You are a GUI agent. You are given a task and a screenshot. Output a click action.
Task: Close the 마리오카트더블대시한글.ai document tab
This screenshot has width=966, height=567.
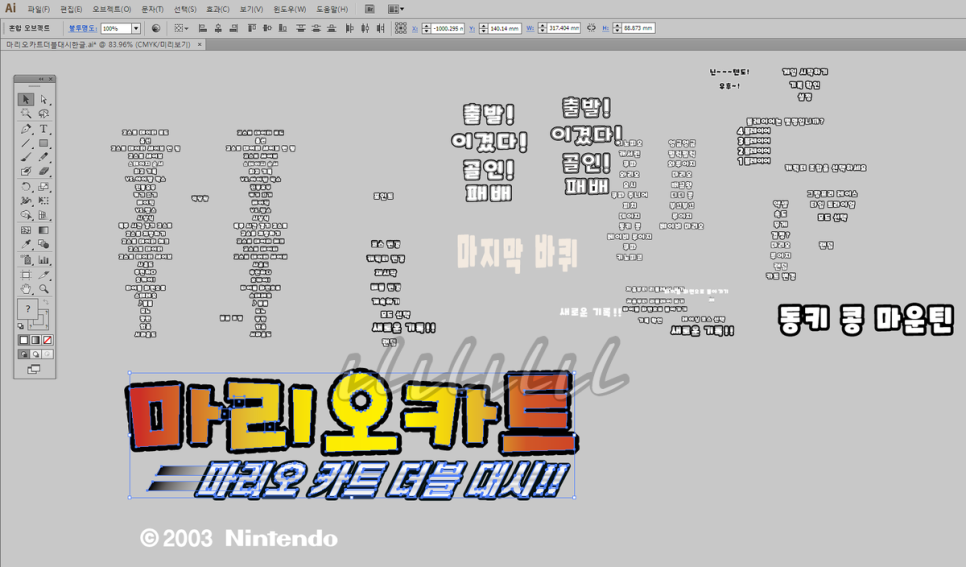click(200, 44)
